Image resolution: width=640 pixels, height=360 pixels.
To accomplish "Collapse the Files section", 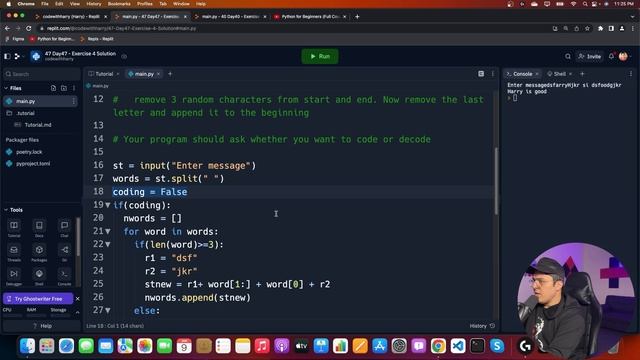I will 6,88.
